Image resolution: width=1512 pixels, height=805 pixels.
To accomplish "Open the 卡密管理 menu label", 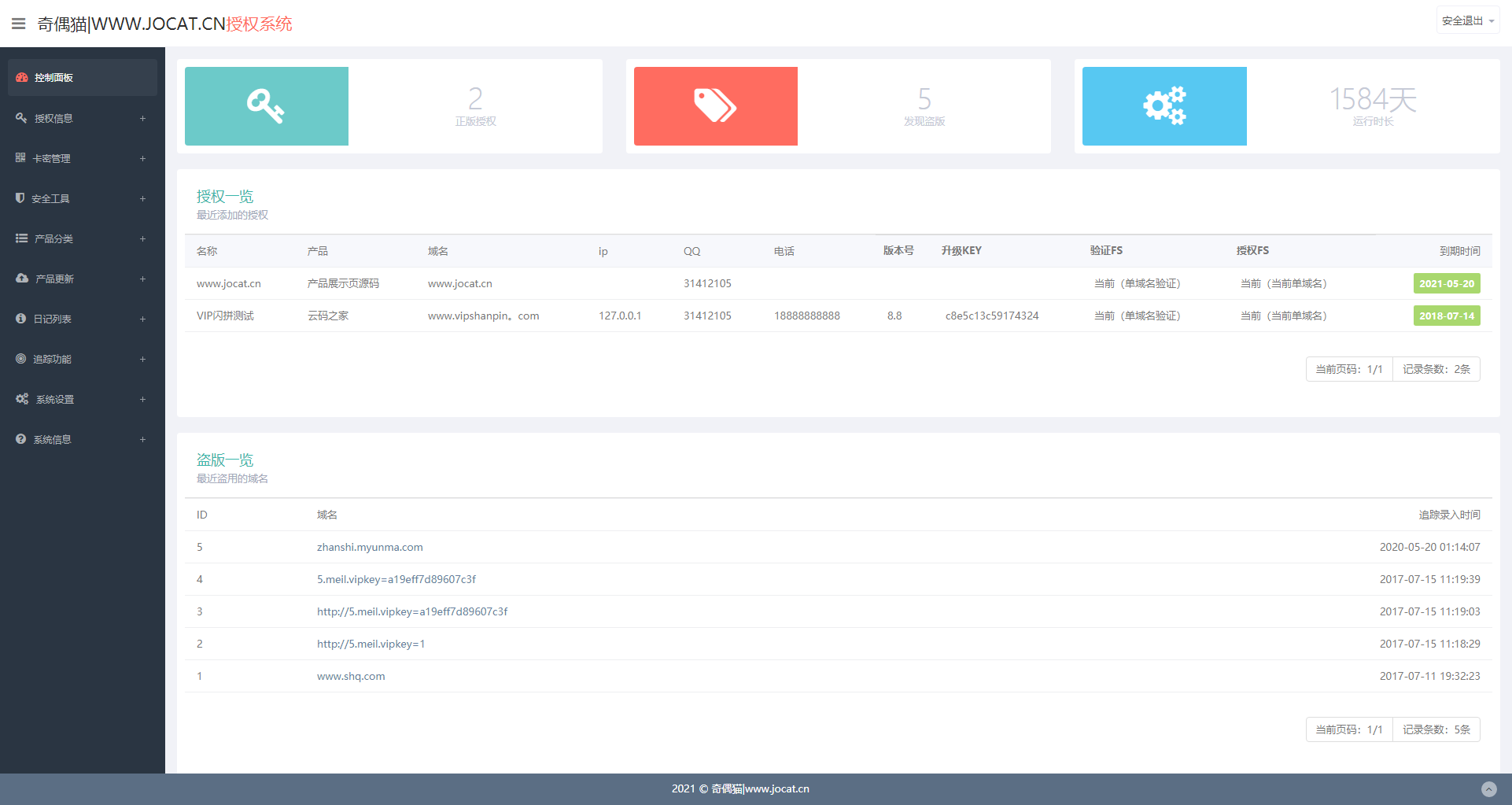I will click(x=51, y=158).
